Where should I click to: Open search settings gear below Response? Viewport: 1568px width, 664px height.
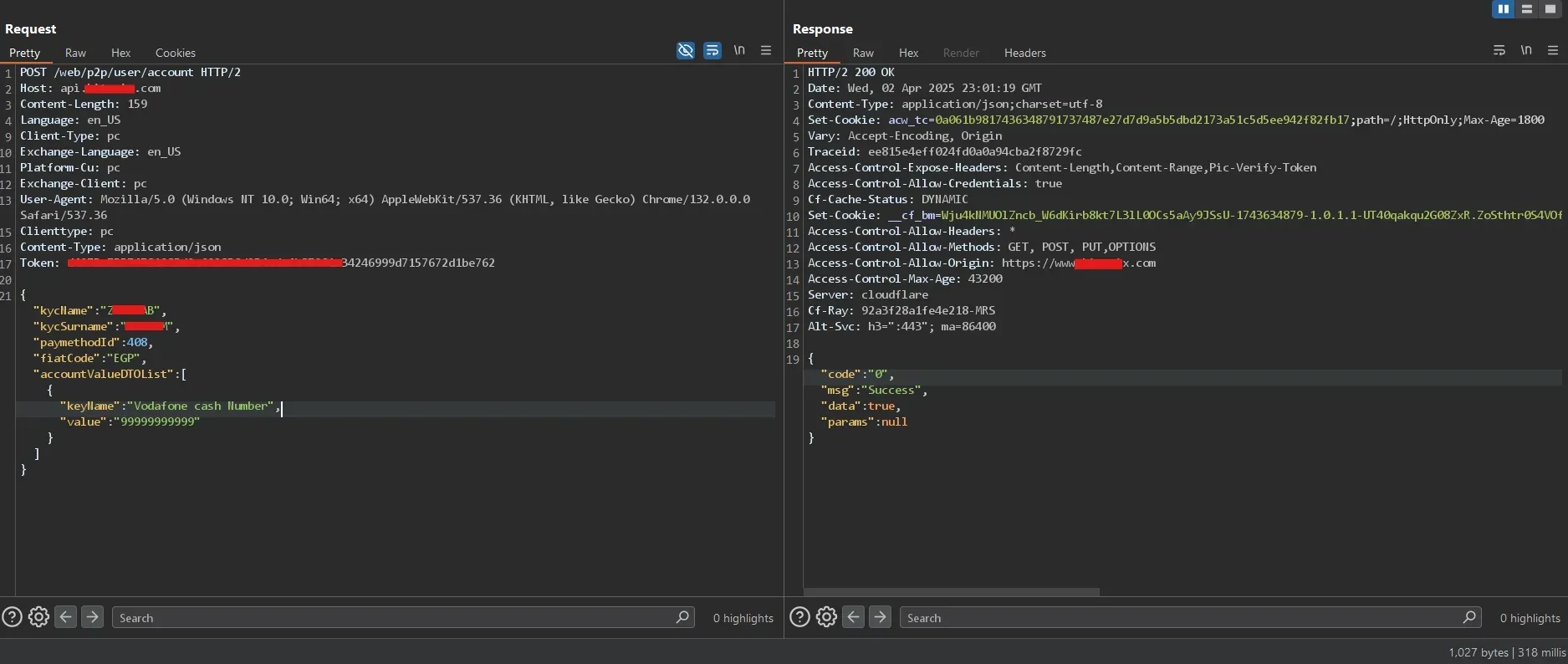[826, 617]
